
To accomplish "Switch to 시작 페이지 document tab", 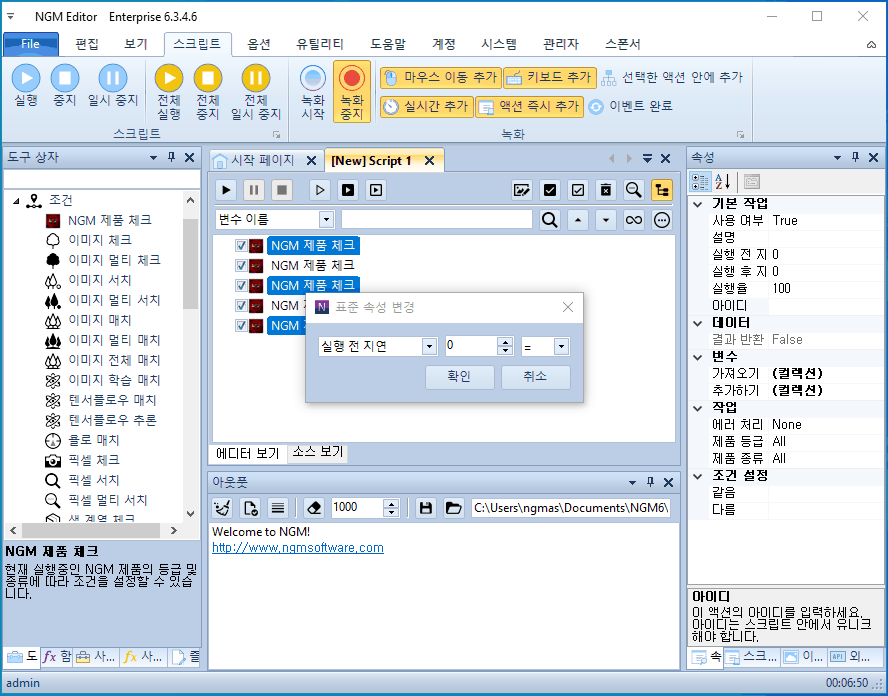I will point(262,160).
